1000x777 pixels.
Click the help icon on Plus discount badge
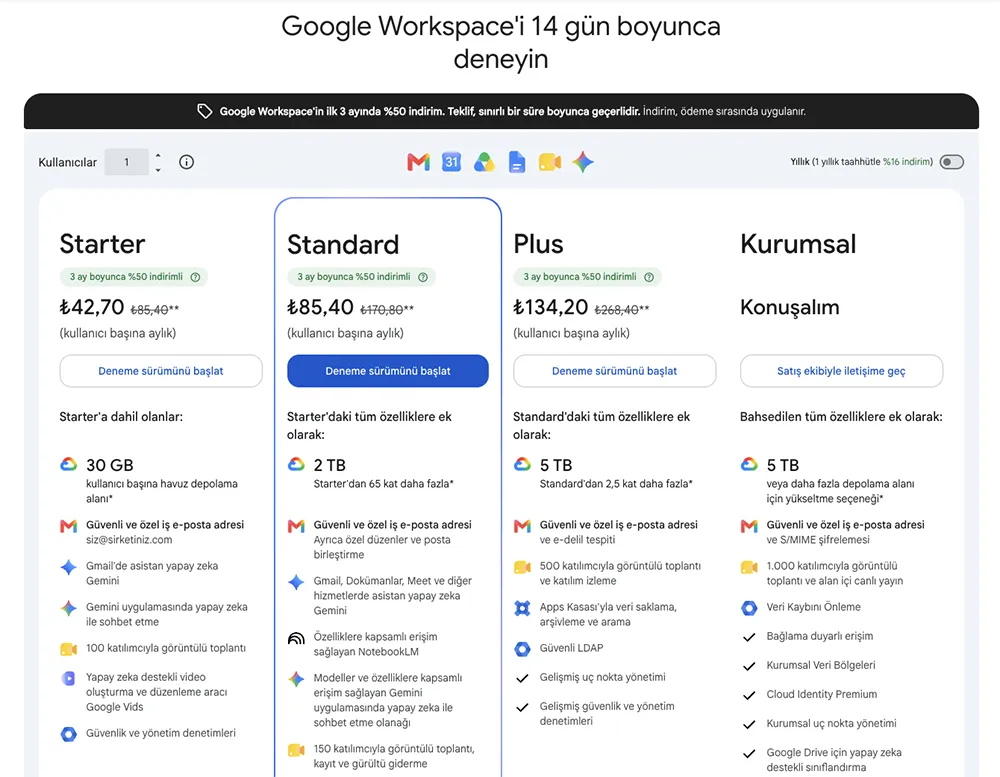pos(649,277)
